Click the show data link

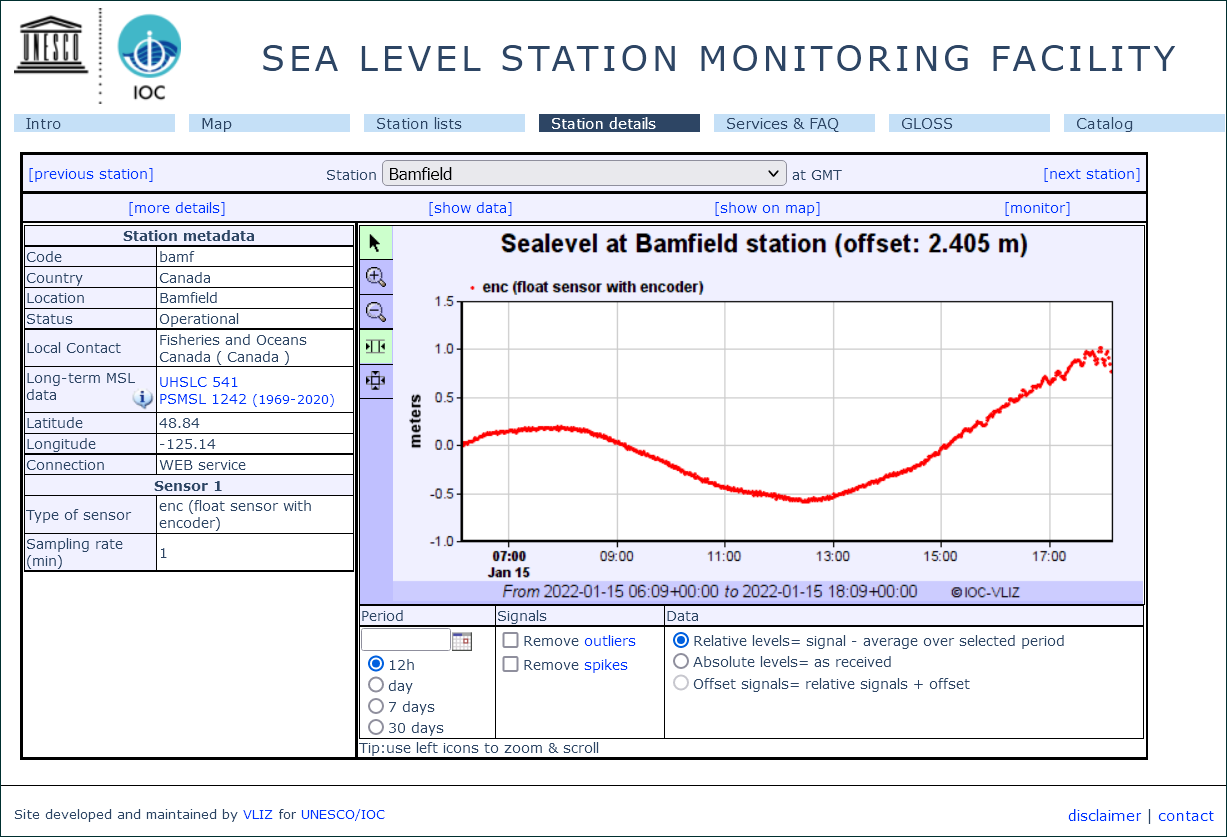coord(470,208)
